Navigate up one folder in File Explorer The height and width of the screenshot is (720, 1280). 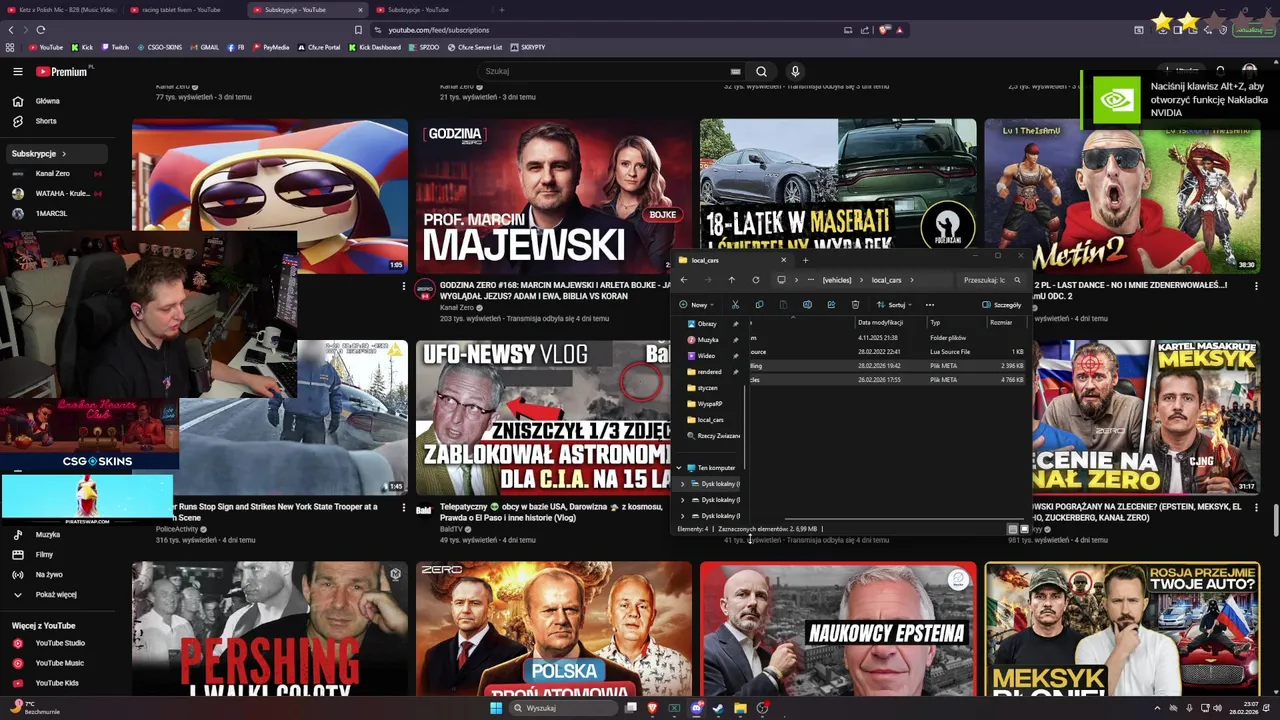(731, 280)
